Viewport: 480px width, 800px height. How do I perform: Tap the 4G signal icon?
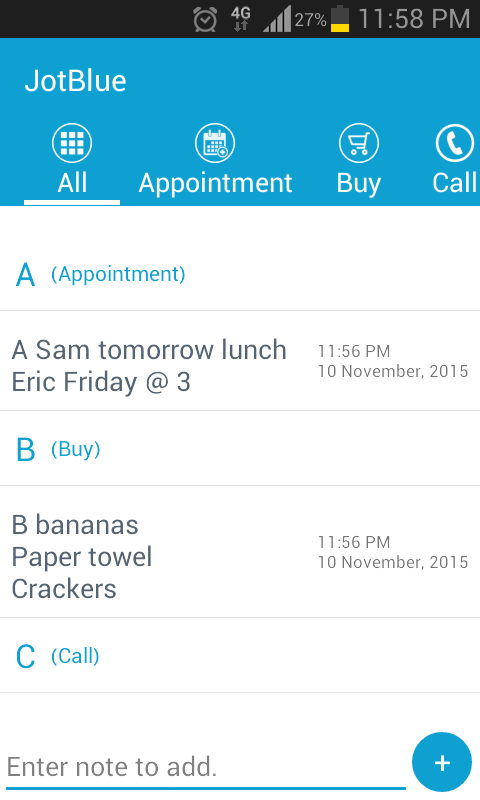point(241,19)
